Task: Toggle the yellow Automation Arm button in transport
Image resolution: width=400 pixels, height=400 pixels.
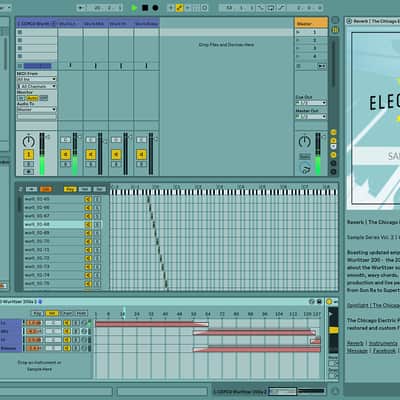Action: [x=180, y=8]
